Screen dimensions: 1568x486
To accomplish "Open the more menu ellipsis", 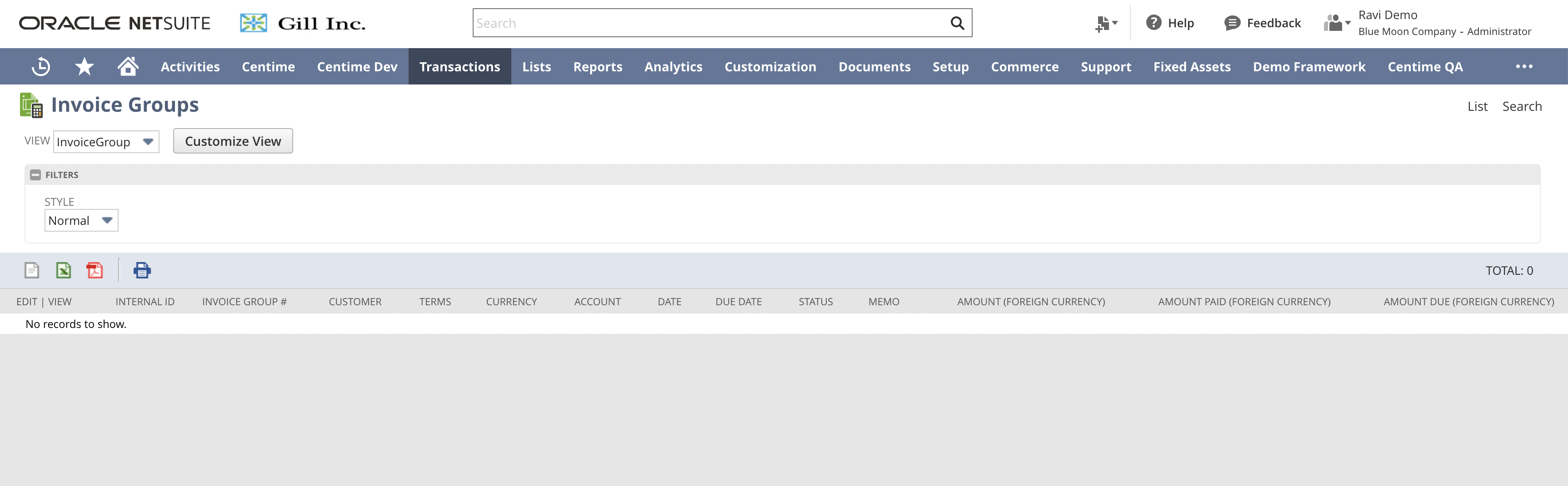I will (x=1524, y=66).
